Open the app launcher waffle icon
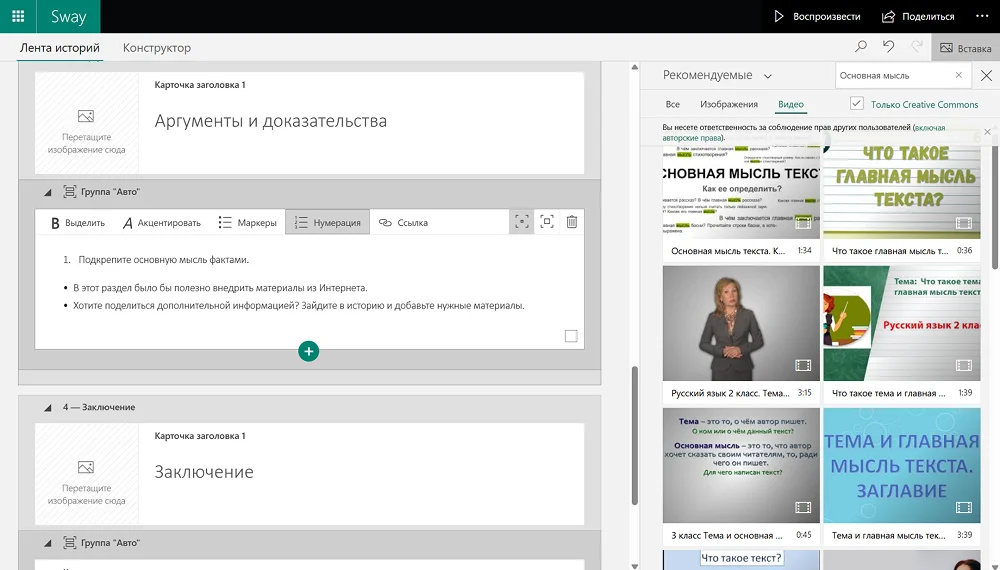Image resolution: width=1000 pixels, height=570 pixels. click(x=18, y=16)
